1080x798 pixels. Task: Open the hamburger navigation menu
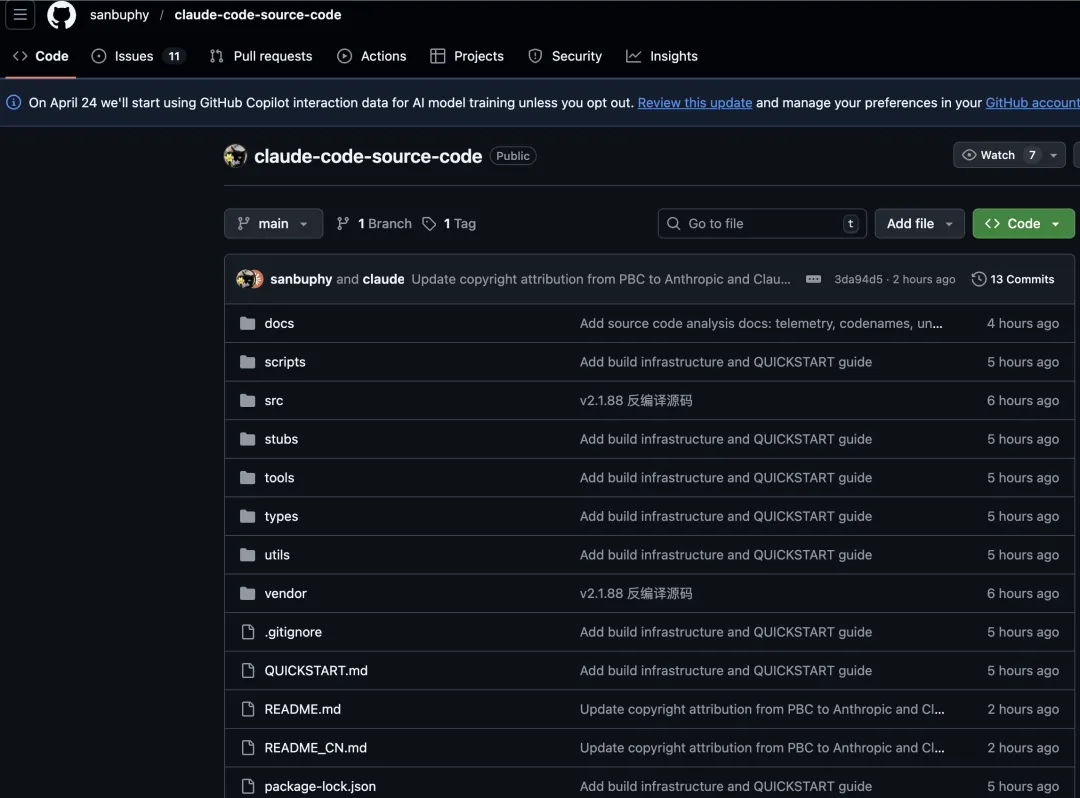[x=20, y=14]
